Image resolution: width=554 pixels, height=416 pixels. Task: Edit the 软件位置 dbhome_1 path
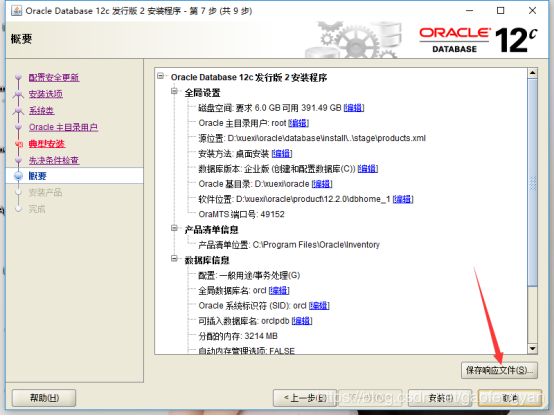point(403,199)
